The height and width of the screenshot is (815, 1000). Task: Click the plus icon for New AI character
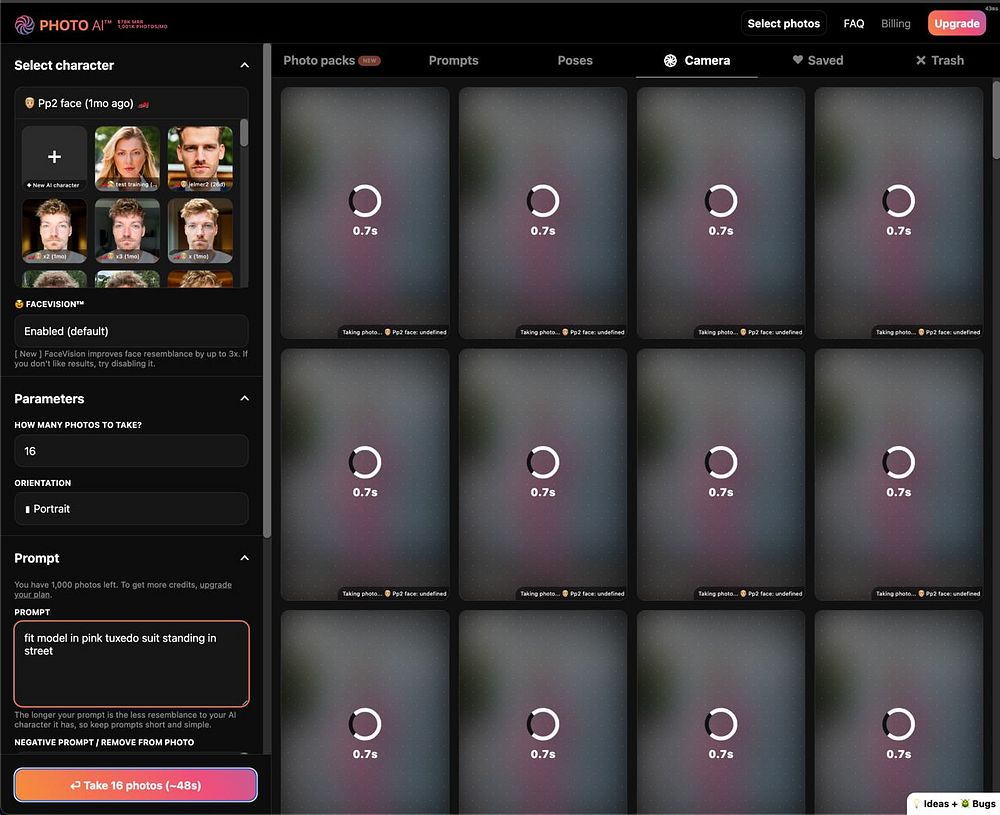(54, 156)
